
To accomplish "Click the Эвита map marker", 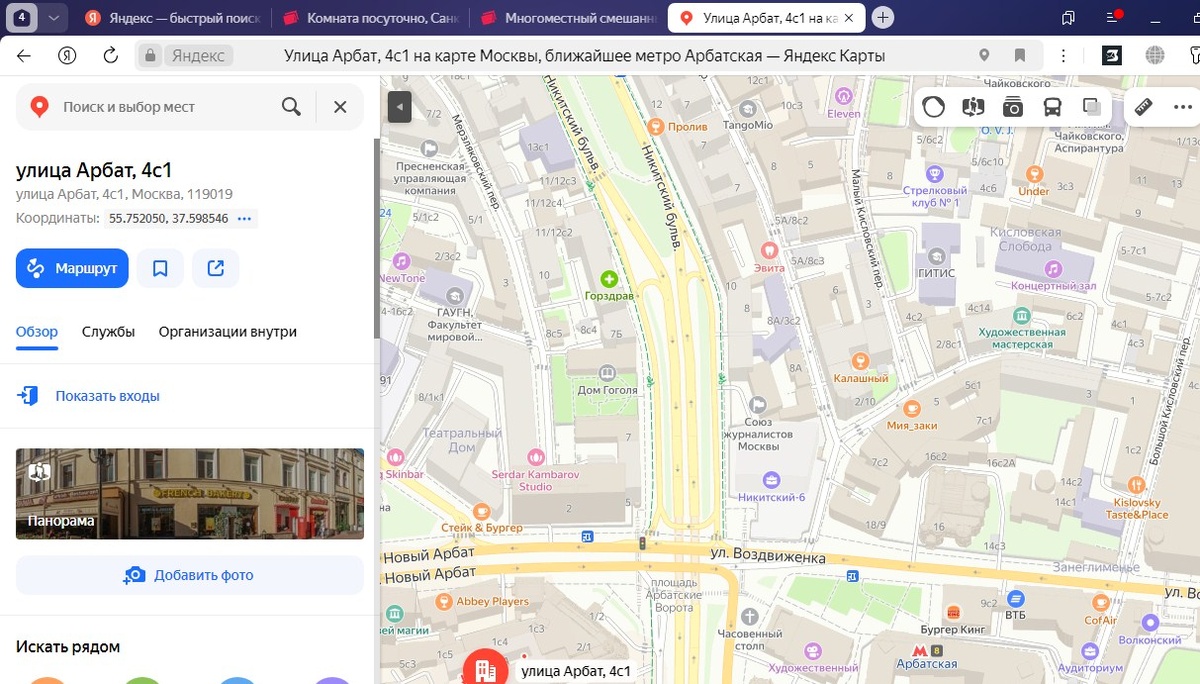I will 769,249.
